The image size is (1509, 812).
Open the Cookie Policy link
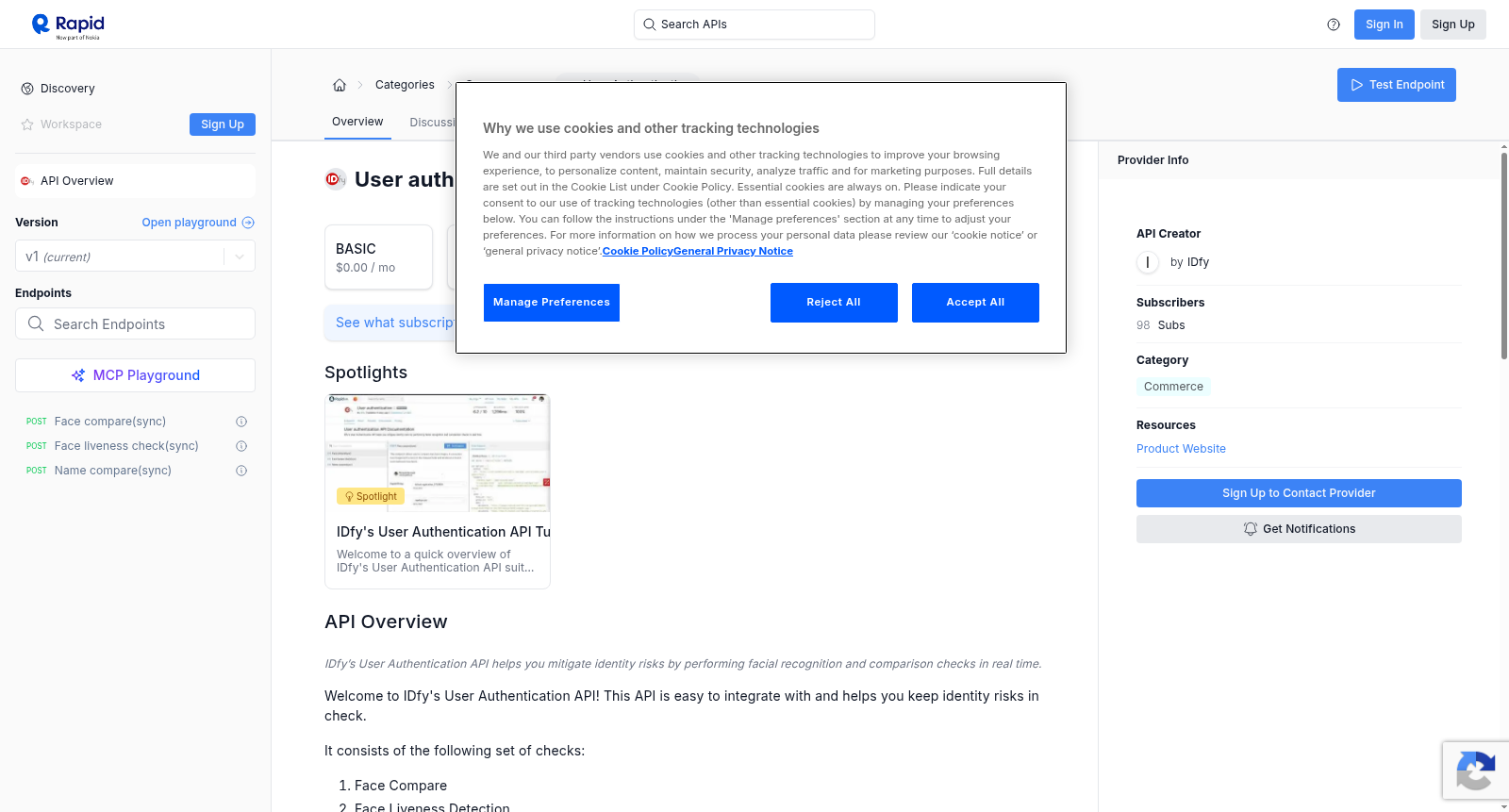point(638,251)
